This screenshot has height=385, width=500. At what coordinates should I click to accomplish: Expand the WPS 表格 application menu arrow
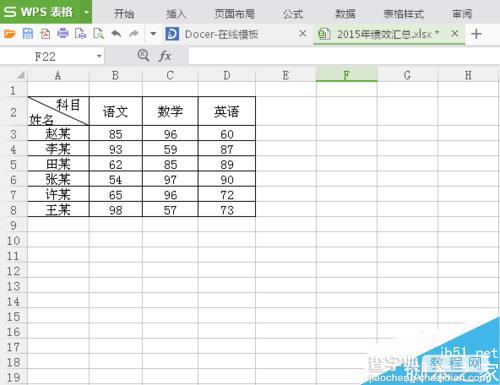click(86, 12)
